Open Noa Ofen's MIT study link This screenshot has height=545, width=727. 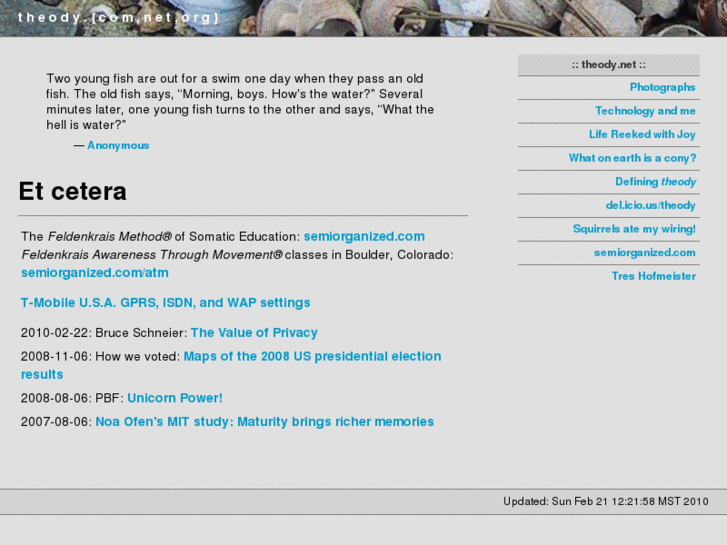pyautogui.click(x=265, y=421)
